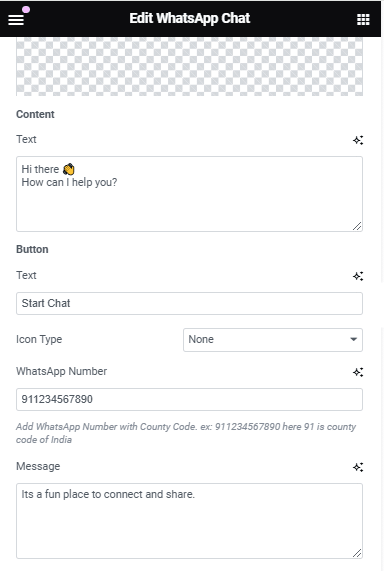Click the AI sparkle icon beside Message
Screen dimensions: 384x571
pyautogui.click(x=358, y=467)
